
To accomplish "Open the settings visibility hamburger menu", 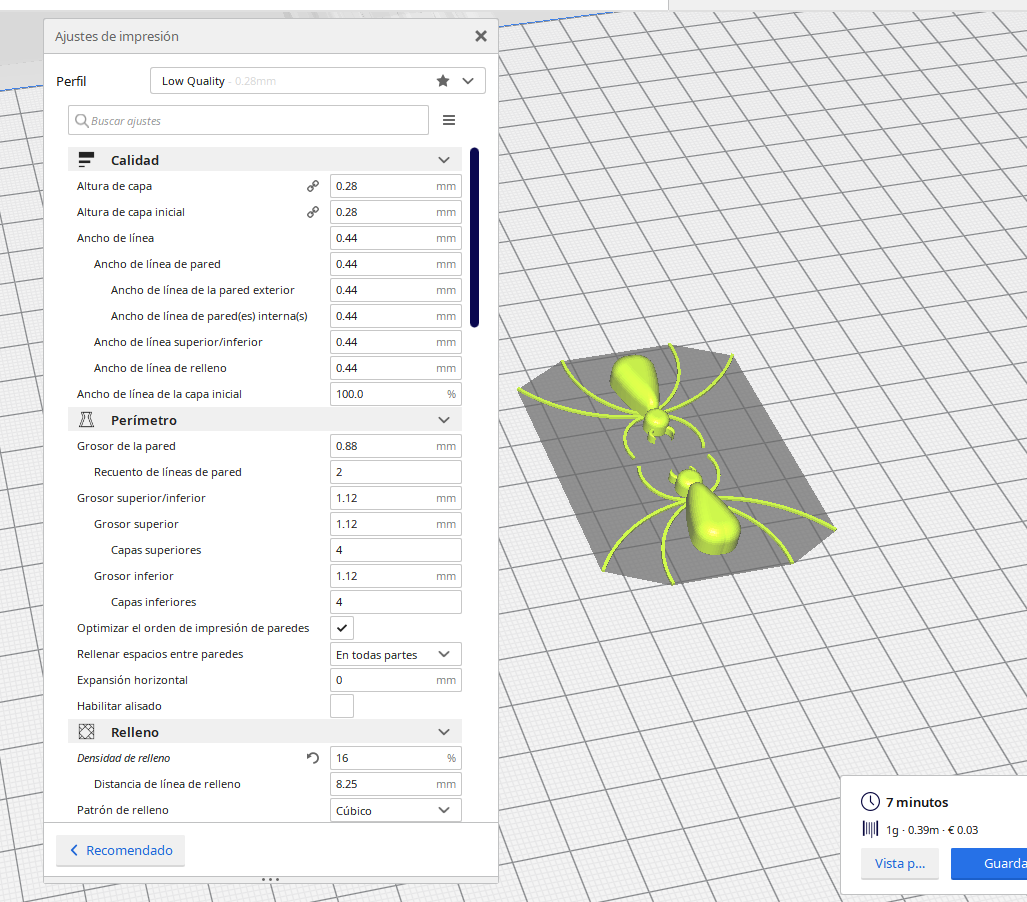I will [449, 120].
